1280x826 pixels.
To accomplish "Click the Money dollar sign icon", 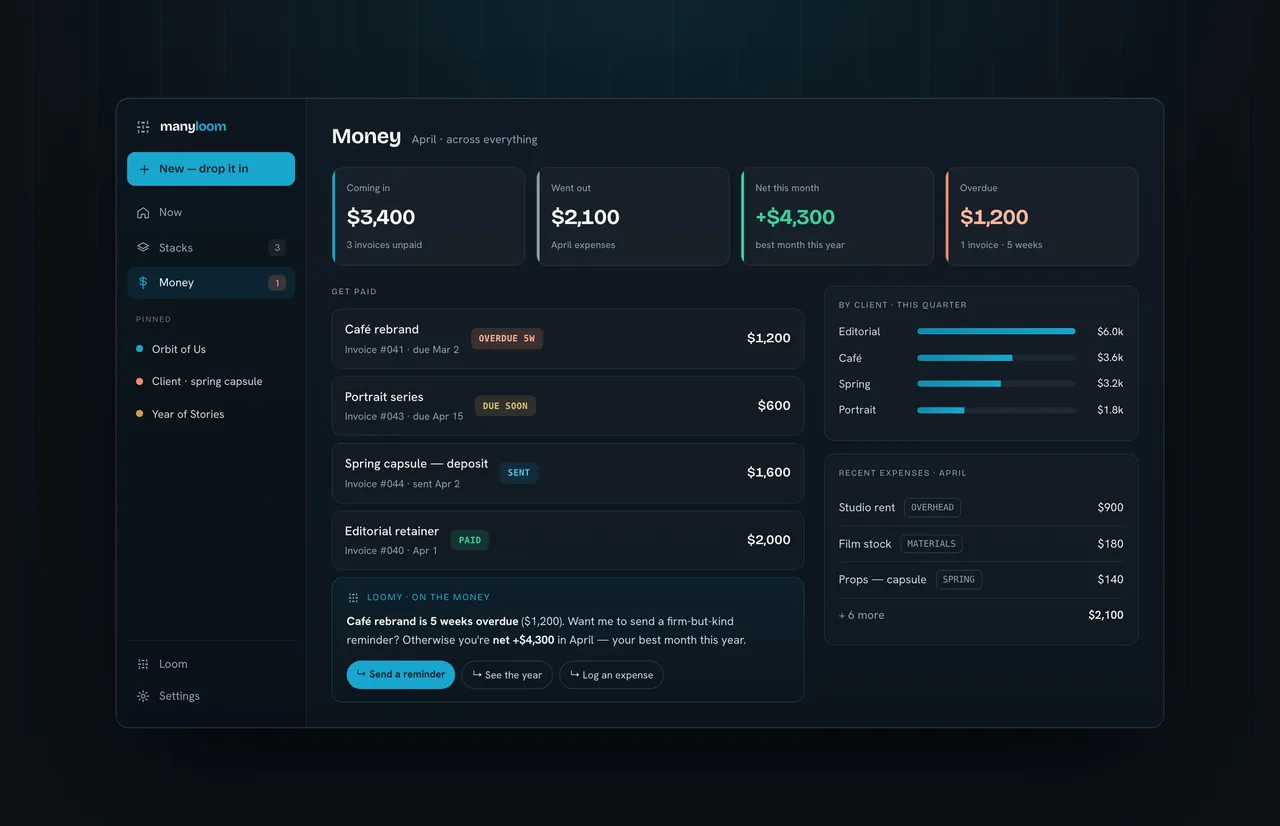I will click(143, 283).
